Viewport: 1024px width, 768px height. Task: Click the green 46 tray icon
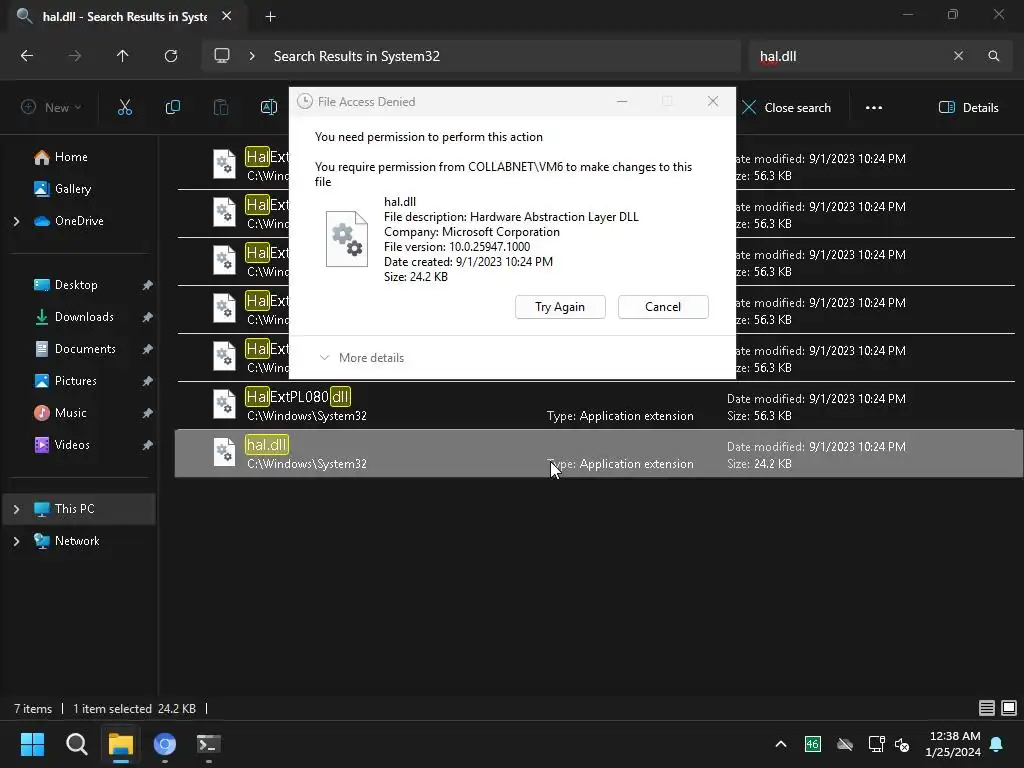(x=812, y=744)
